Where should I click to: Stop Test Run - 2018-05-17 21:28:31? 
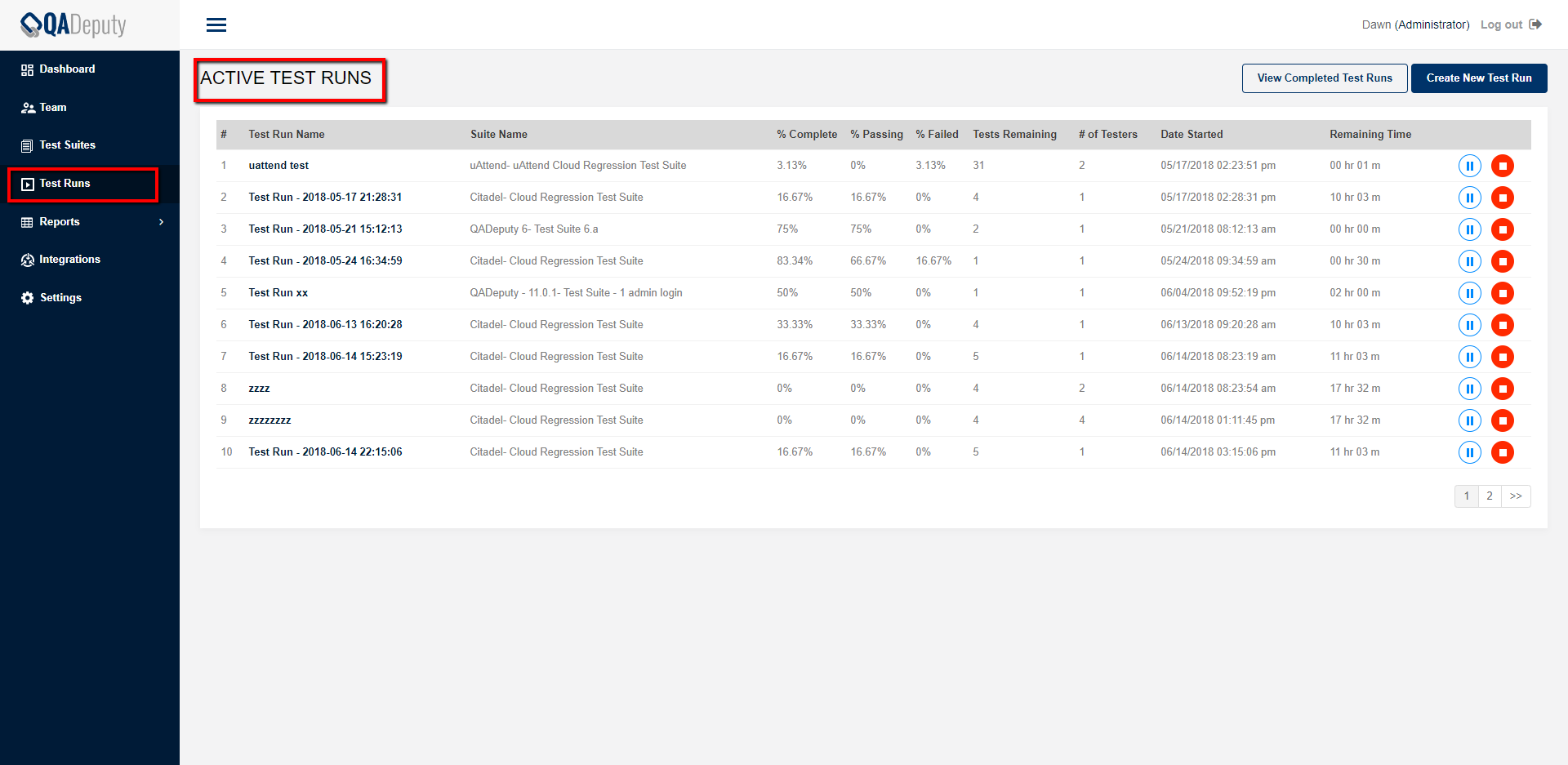(x=1503, y=198)
